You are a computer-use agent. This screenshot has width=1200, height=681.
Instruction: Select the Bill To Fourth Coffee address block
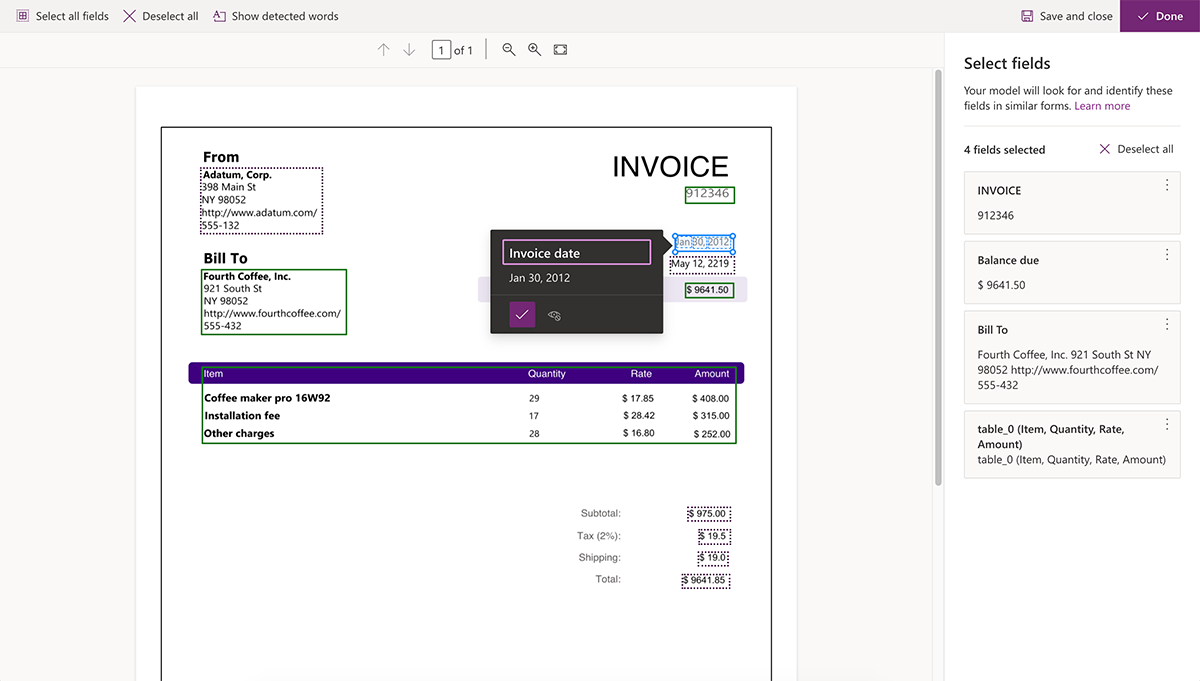tap(273, 301)
